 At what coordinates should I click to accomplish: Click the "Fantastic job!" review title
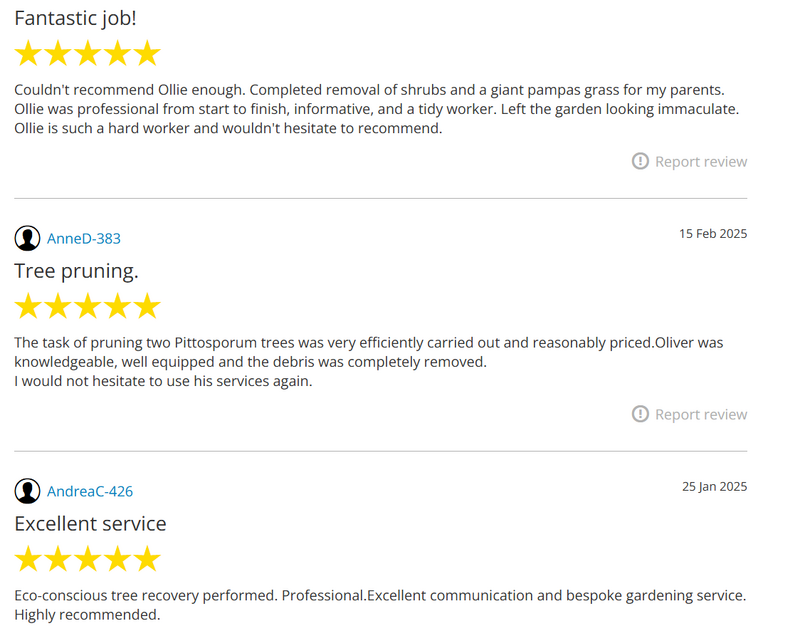tap(75, 18)
